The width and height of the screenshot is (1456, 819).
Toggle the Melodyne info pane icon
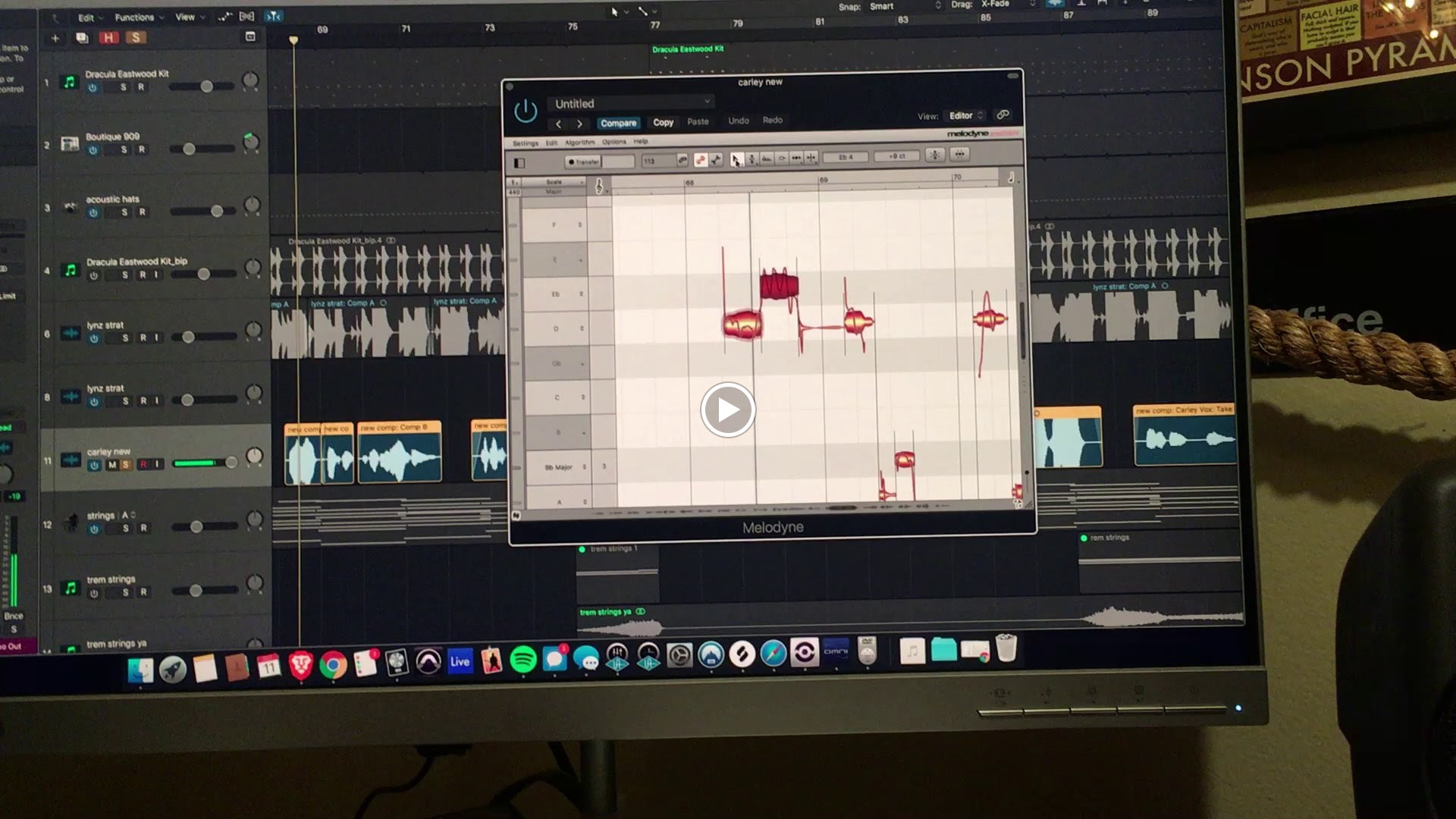(x=519, y=162)
